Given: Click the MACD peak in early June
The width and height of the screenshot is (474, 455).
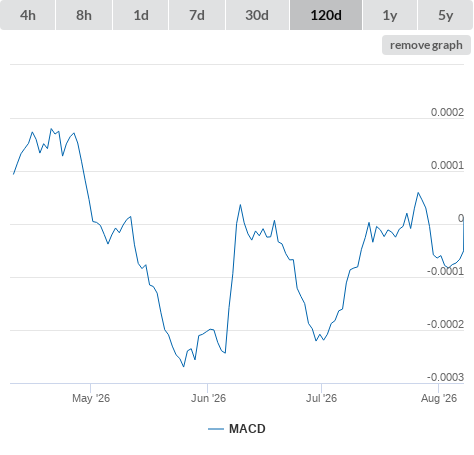Looking at the screenshot, I should [x=240, y=205].
